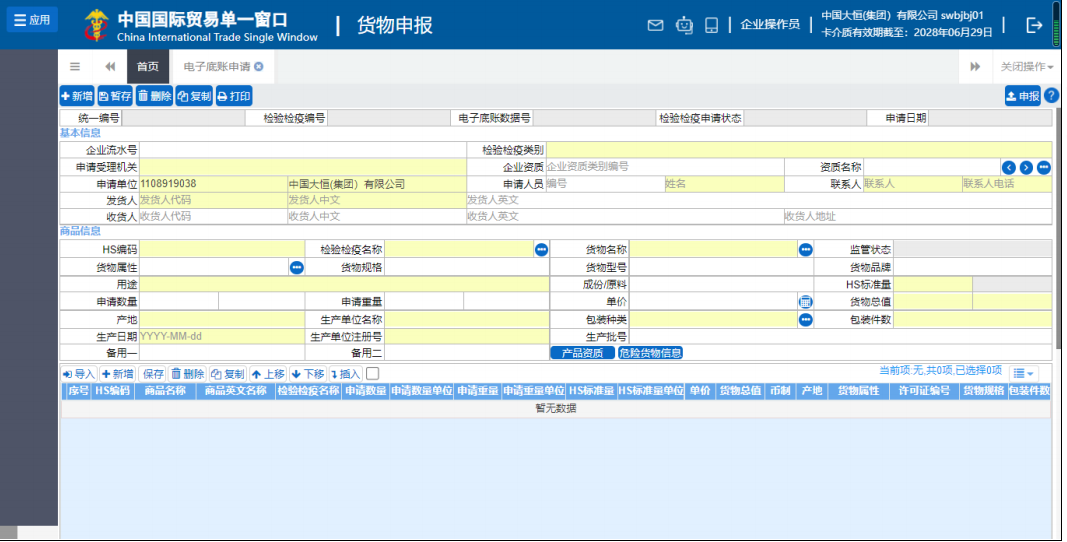Open the grid column list dropdown
Image resolution: width=1067 pixels, height=542 pixels.
pos(1023,373)
